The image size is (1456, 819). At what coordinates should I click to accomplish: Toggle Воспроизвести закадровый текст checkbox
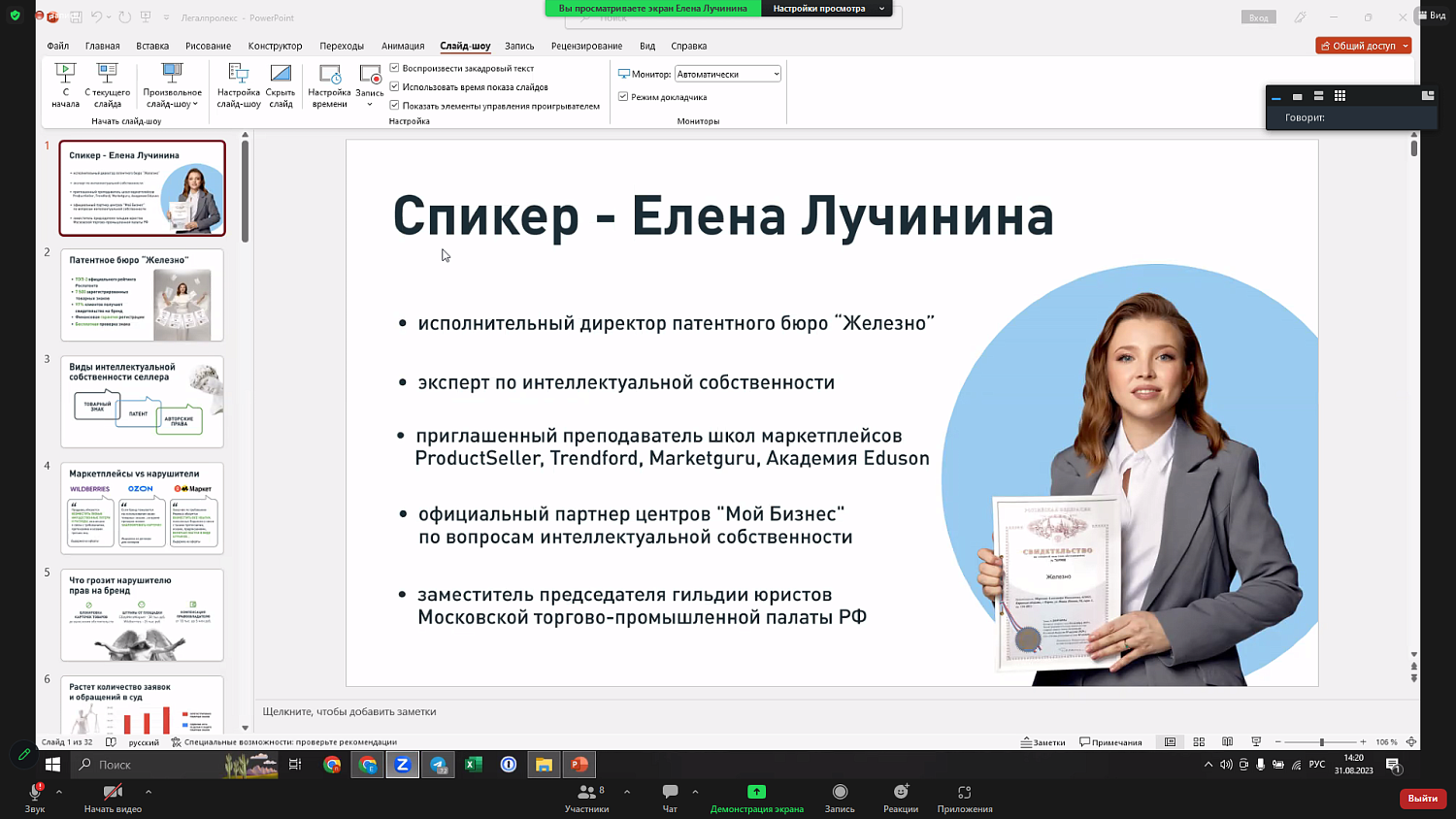pyautogui.click(x=394, y=68)
